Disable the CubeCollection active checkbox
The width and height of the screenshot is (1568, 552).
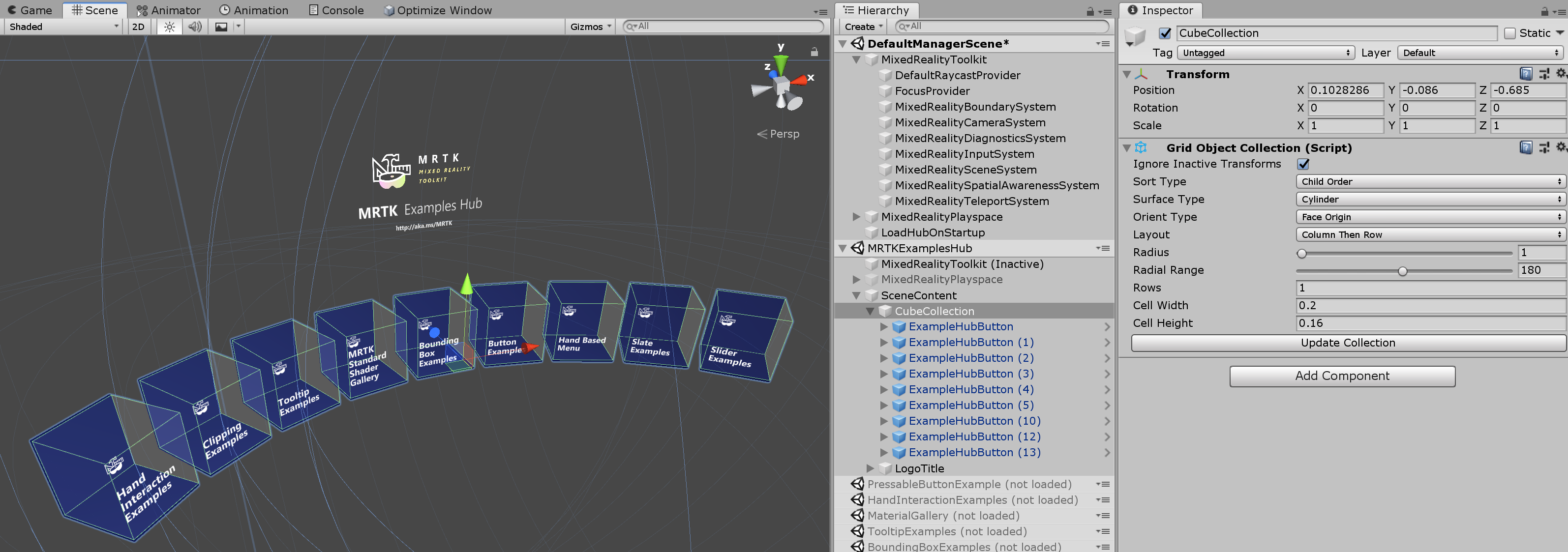(1164, 33)
